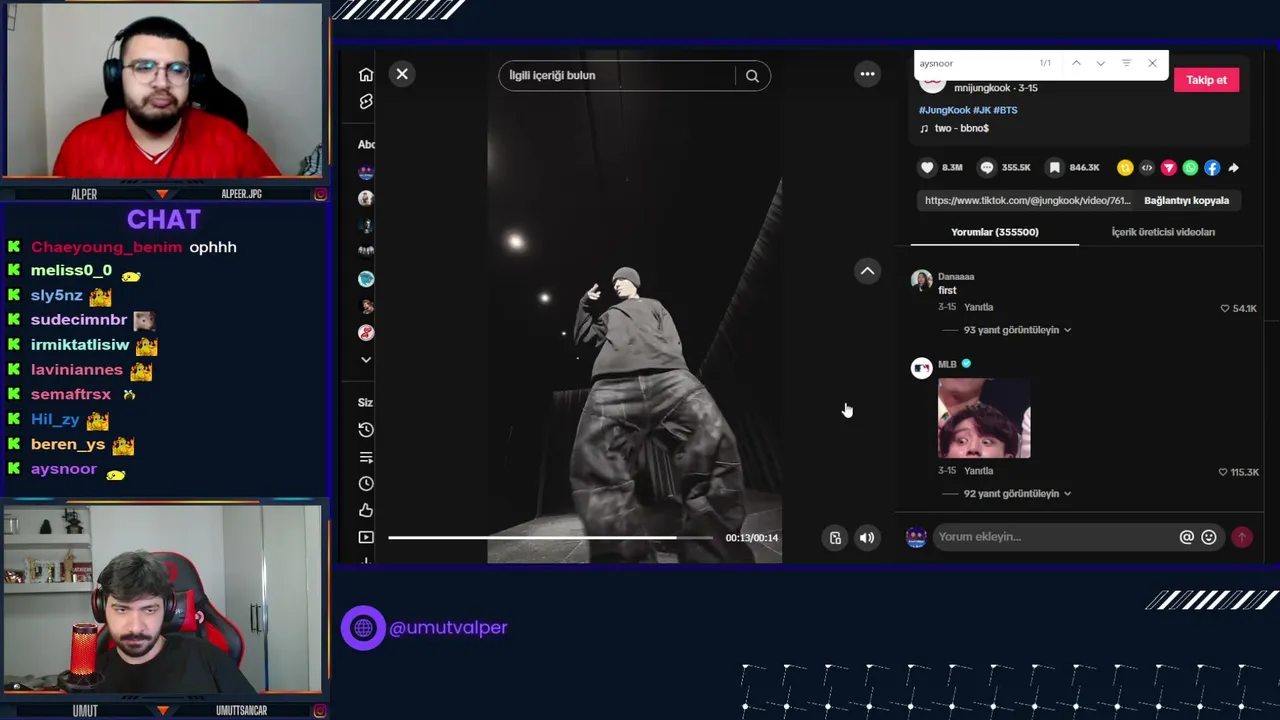Image resolution: width=1280 pixels, height=720 pixels.
Task: Open the Watch later clock icon
Action: (x=366, y=483)
